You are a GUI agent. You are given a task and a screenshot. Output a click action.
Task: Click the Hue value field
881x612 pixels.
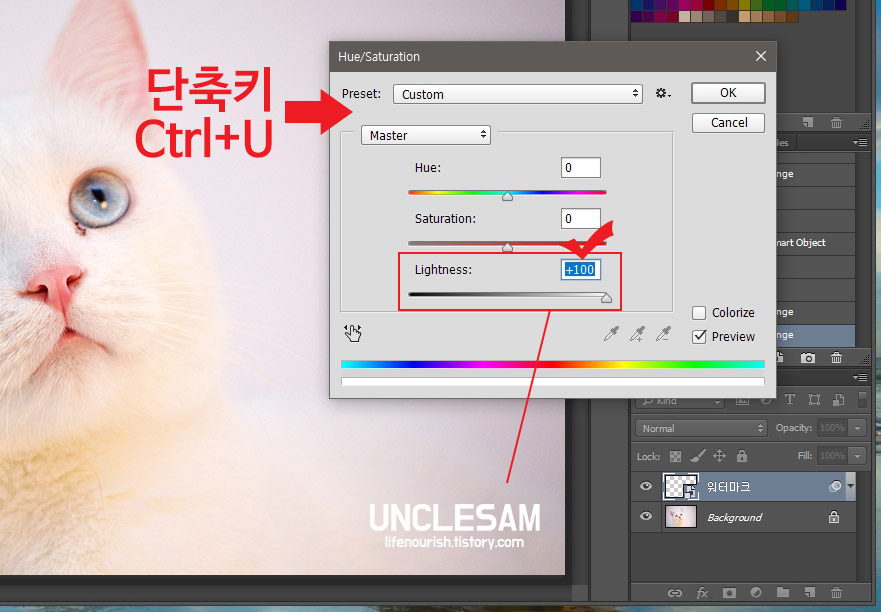point(580,167)
